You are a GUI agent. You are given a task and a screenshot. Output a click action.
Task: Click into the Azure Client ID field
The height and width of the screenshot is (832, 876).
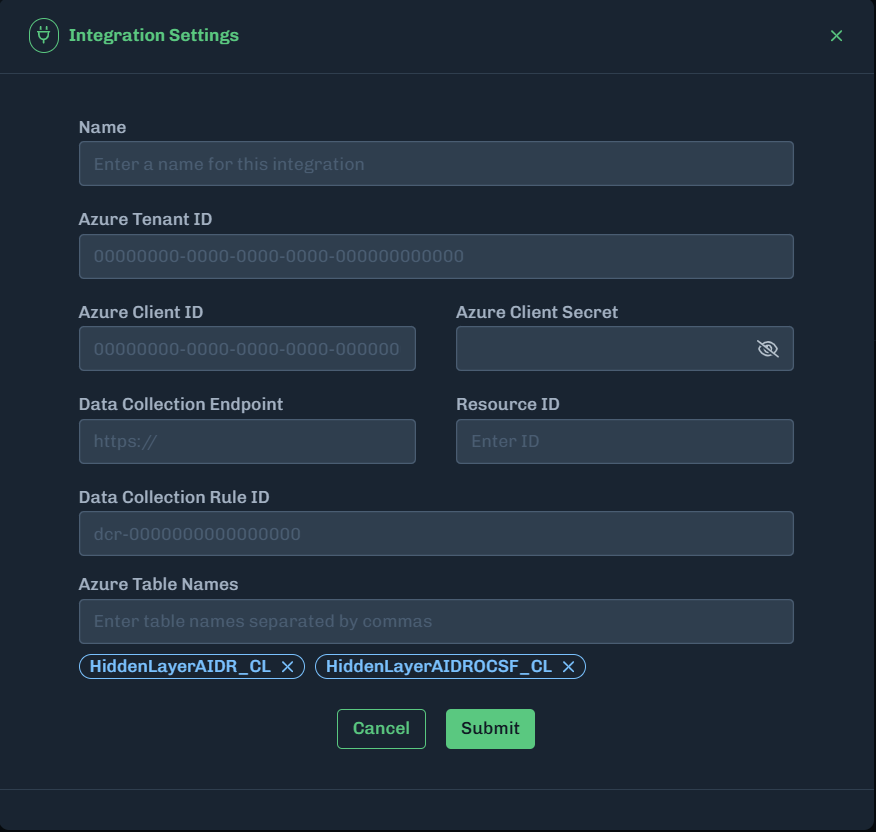coord(247,349)
